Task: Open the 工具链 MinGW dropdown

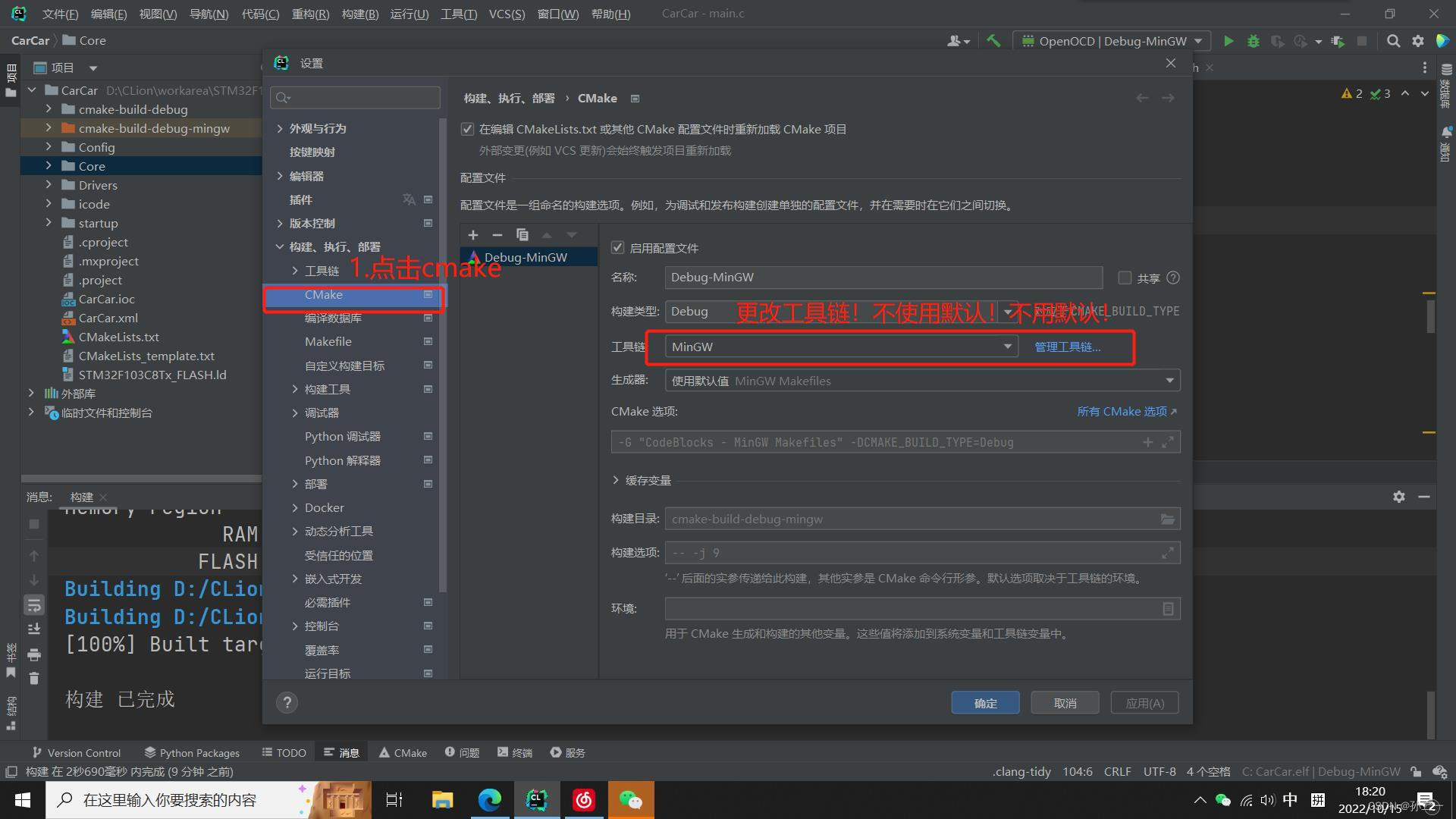Action: (x=1007, y=347)
